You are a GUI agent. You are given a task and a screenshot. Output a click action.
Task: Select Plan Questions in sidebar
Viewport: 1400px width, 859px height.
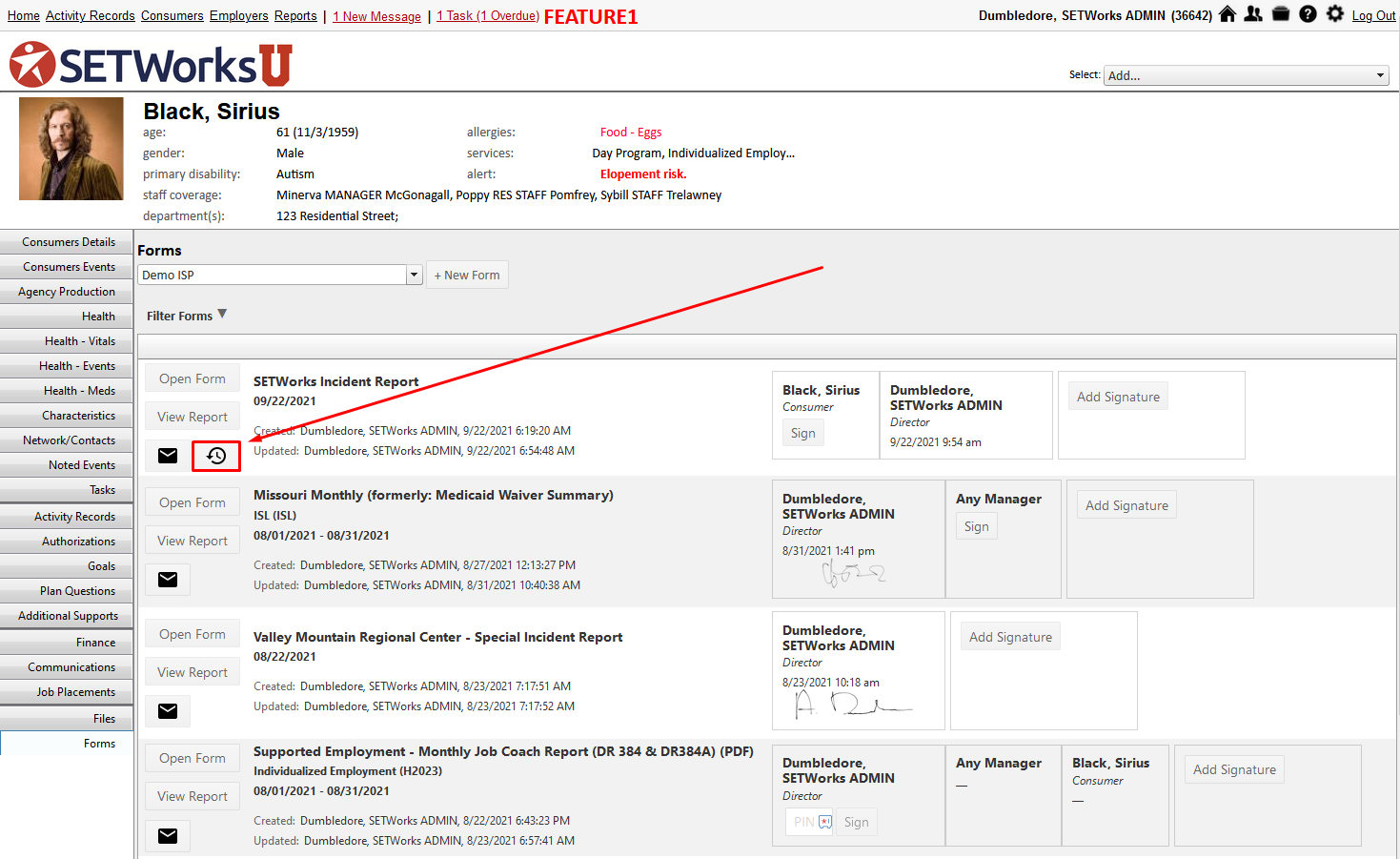pos(67,591)
